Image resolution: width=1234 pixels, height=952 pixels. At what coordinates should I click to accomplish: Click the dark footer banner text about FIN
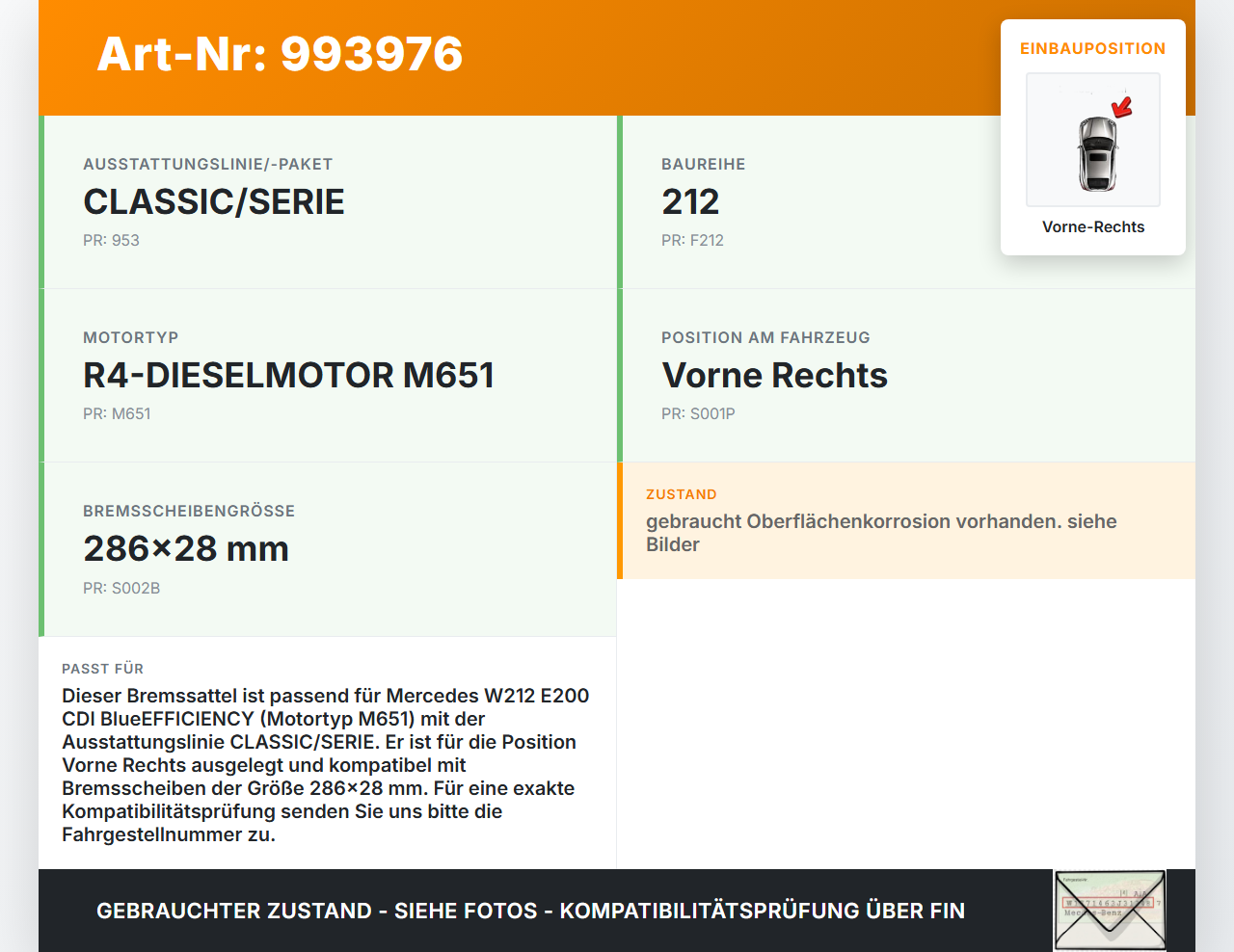(x=530, y=911)
